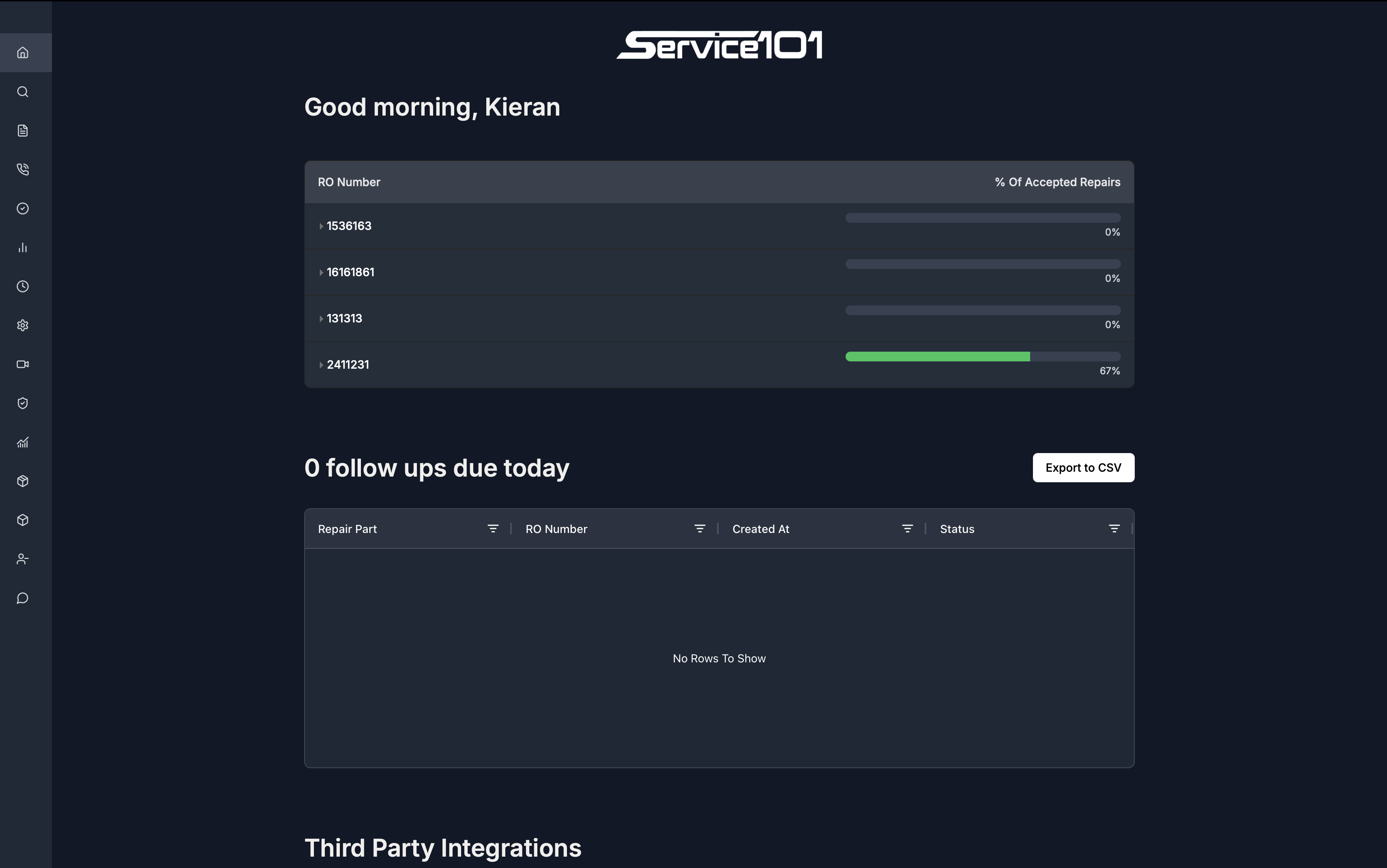
Task: Open the clock history sidebar icon
Action: tap(22, 286)
